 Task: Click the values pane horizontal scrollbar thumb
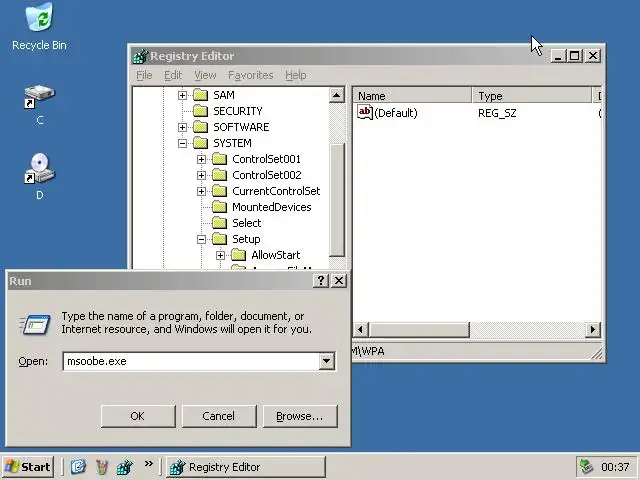pos(419,329)
